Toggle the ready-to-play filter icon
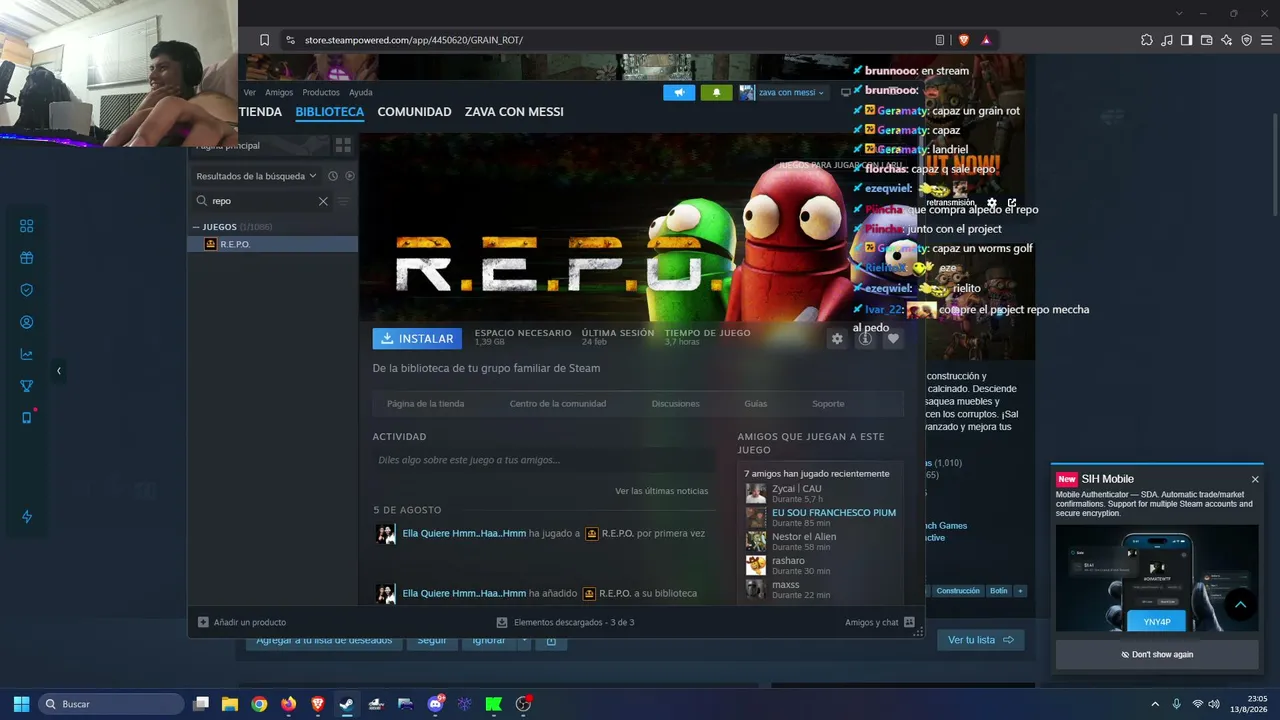The image size is (1280, 720). pos(350,176)
